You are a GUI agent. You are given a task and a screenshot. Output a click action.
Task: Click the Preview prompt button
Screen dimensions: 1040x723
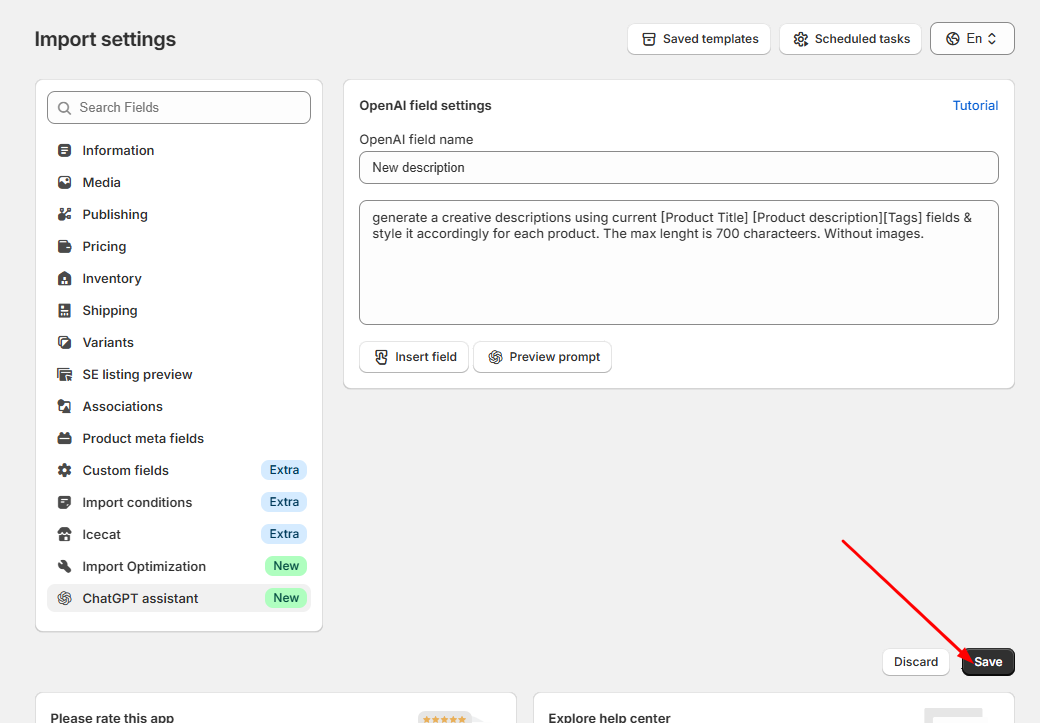point(543,358)
